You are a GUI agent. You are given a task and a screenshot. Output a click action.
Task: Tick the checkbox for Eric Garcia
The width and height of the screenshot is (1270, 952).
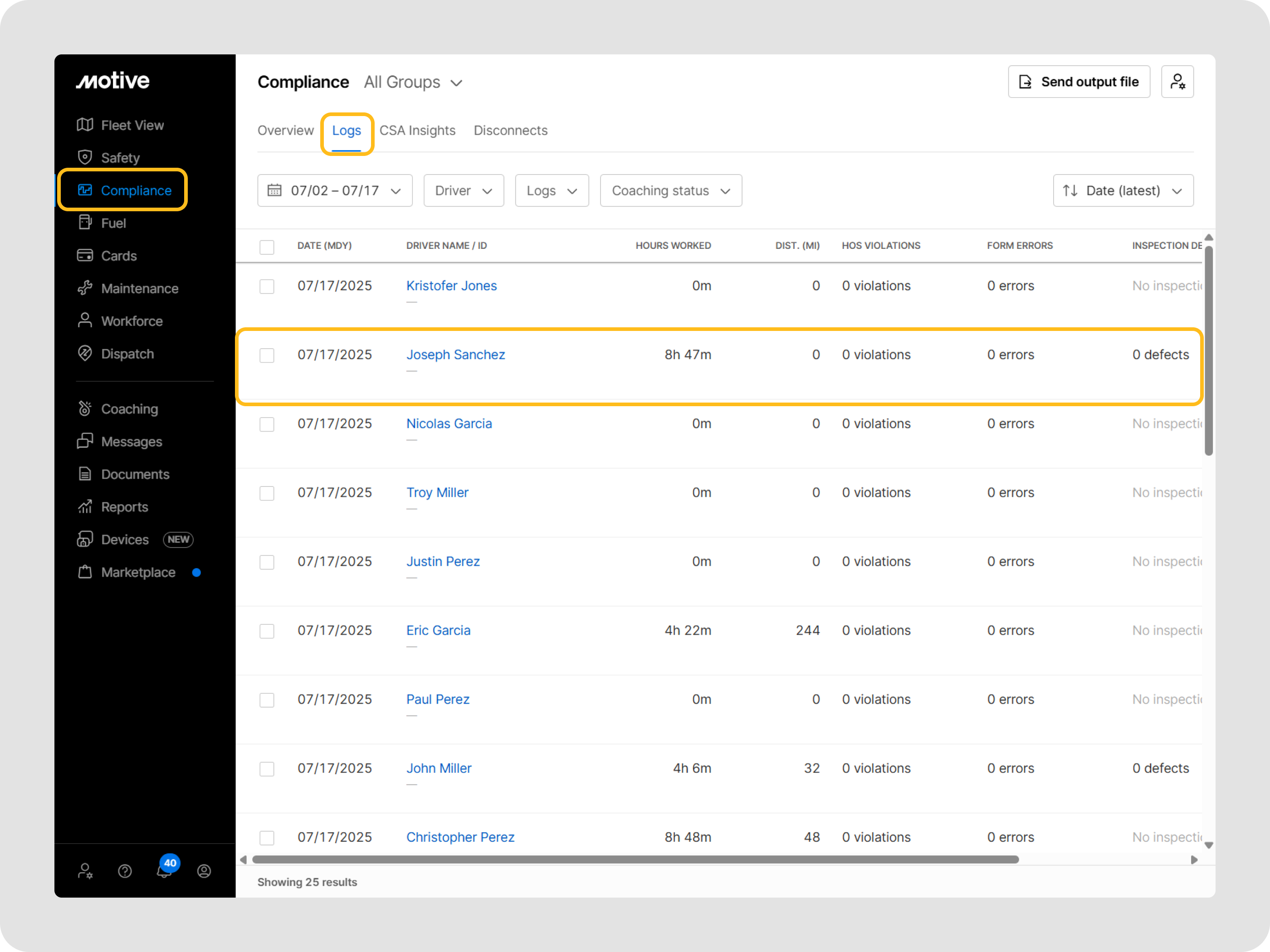266,631
